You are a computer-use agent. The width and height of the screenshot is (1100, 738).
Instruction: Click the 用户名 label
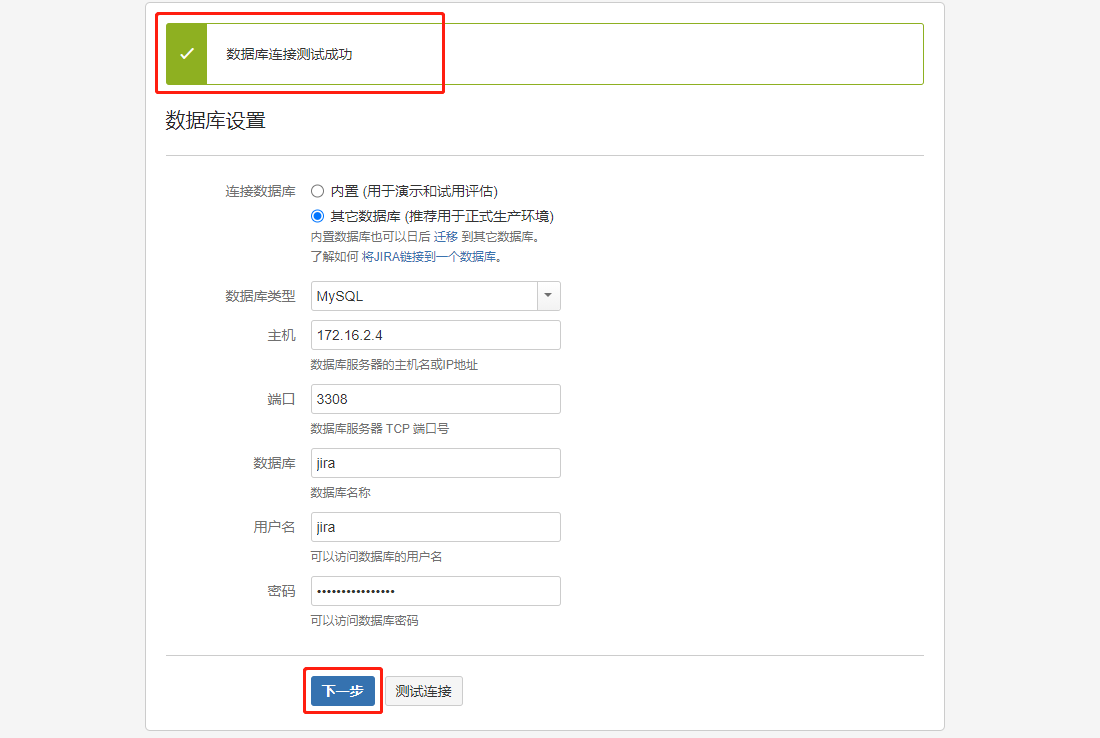click(274, 527)
